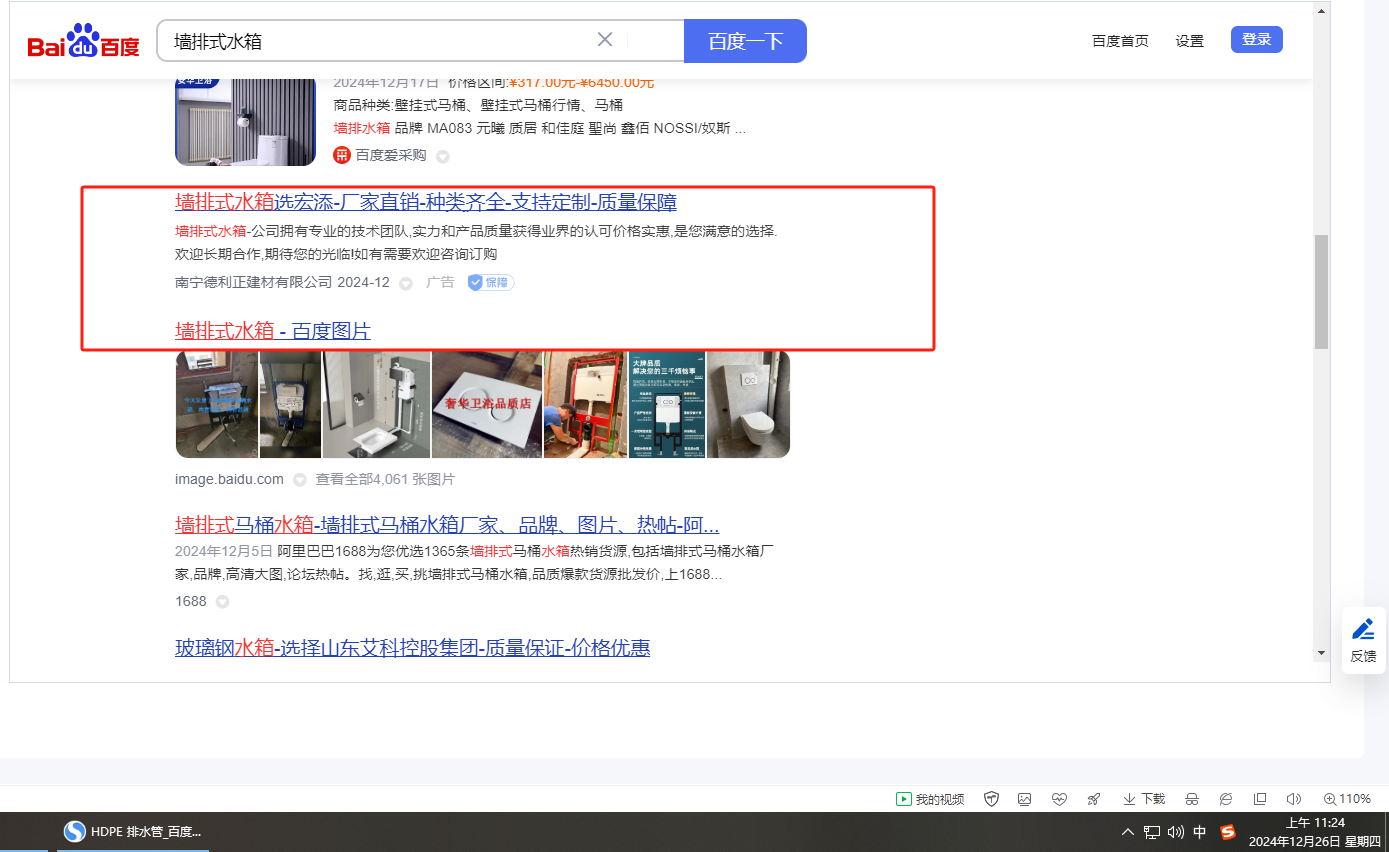Open the 墙排式马桶水箱厂家 1688 result
This screenshot has height=852, width=1389.
tap(447, 525)
